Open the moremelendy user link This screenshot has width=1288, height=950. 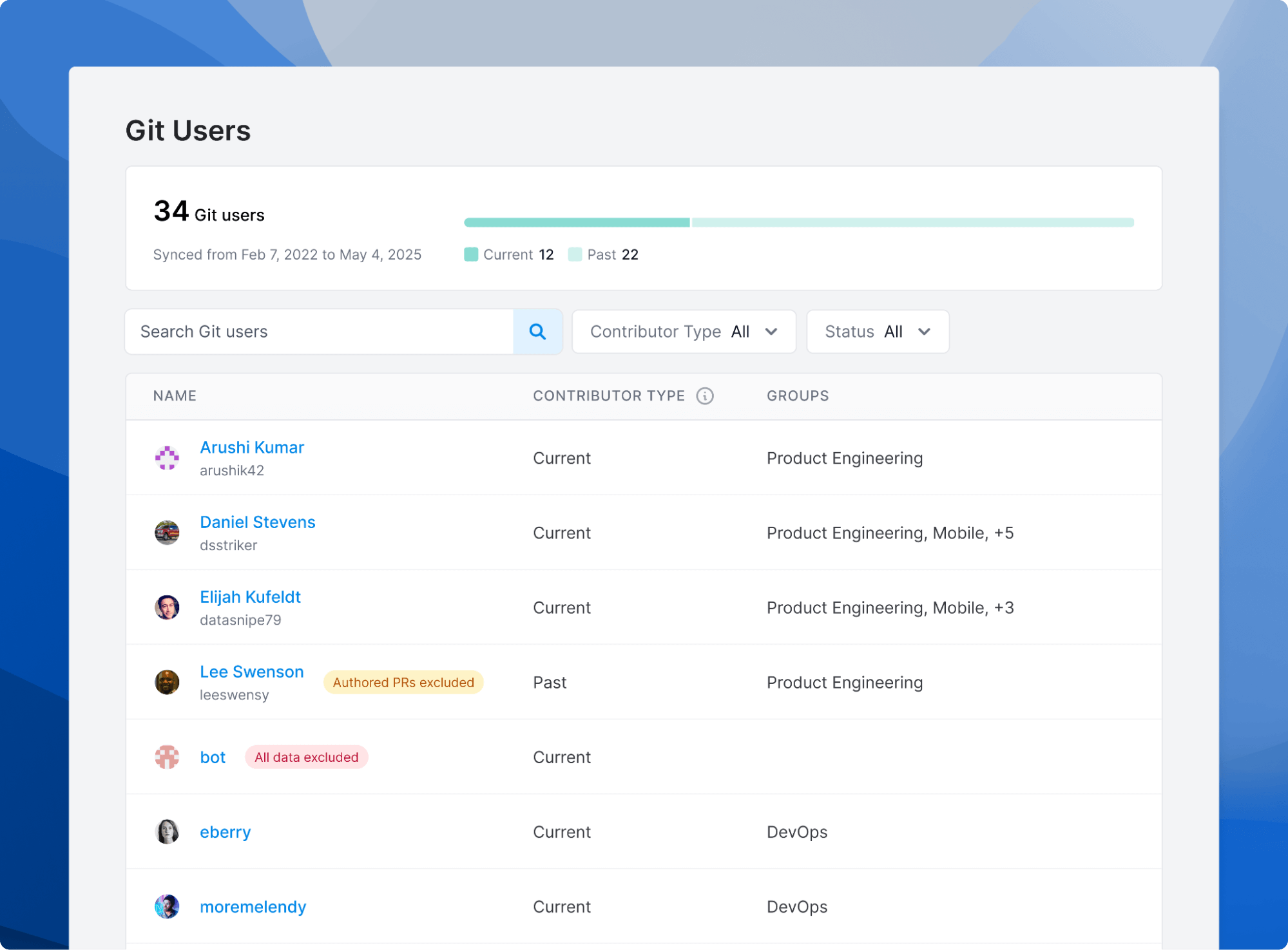[x=253, y=906]
